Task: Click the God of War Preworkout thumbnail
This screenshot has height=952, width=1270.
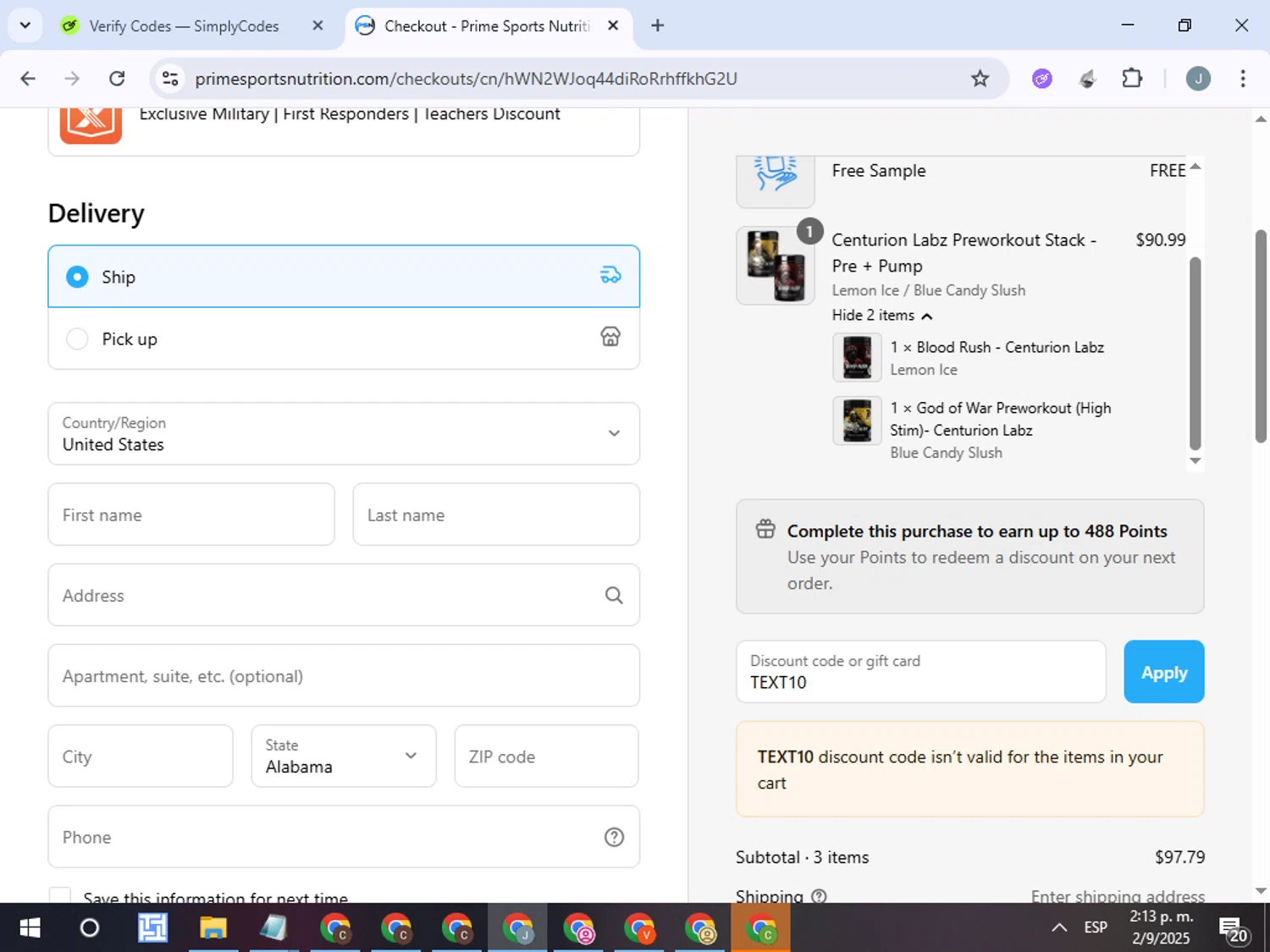Action: [x=857, y=421]
